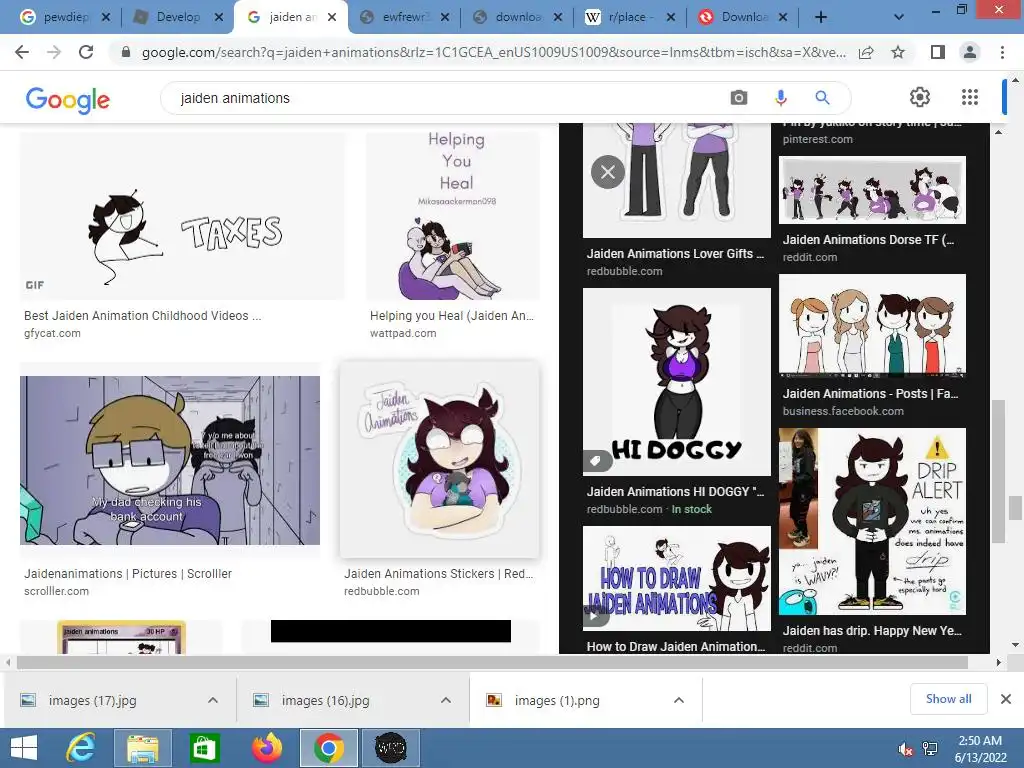Expand options for images (16).jpg download
The height and width of the screenshot is (768, 1024).
pyautogui.click(x=446, y=700)
